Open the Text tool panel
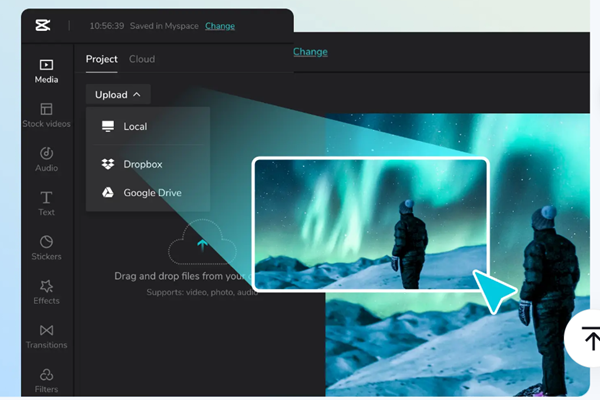 (x=46, y=203)
